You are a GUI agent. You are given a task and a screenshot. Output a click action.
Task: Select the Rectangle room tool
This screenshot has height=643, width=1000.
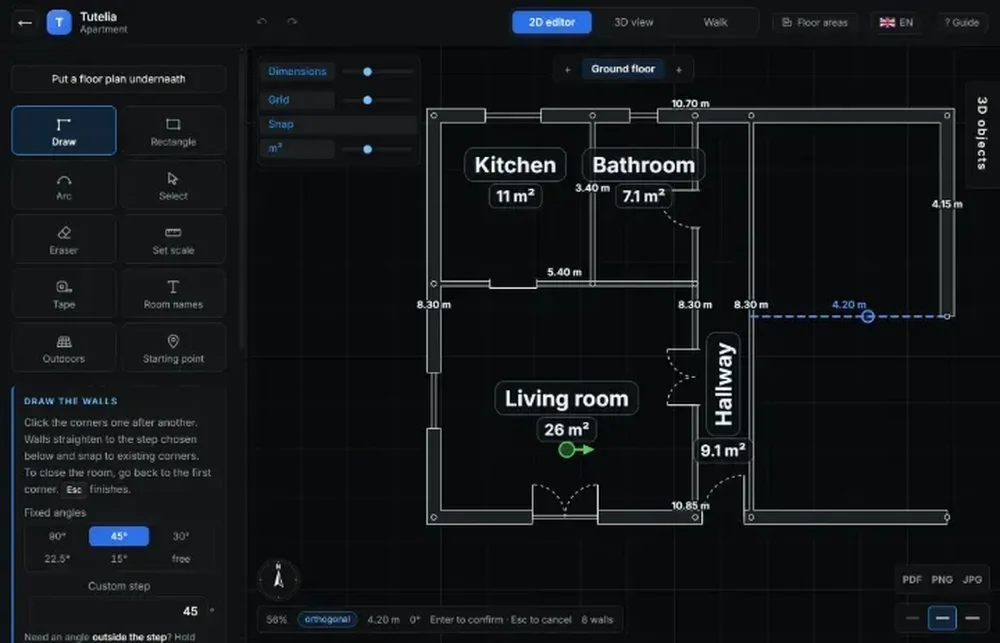(173, 131)
